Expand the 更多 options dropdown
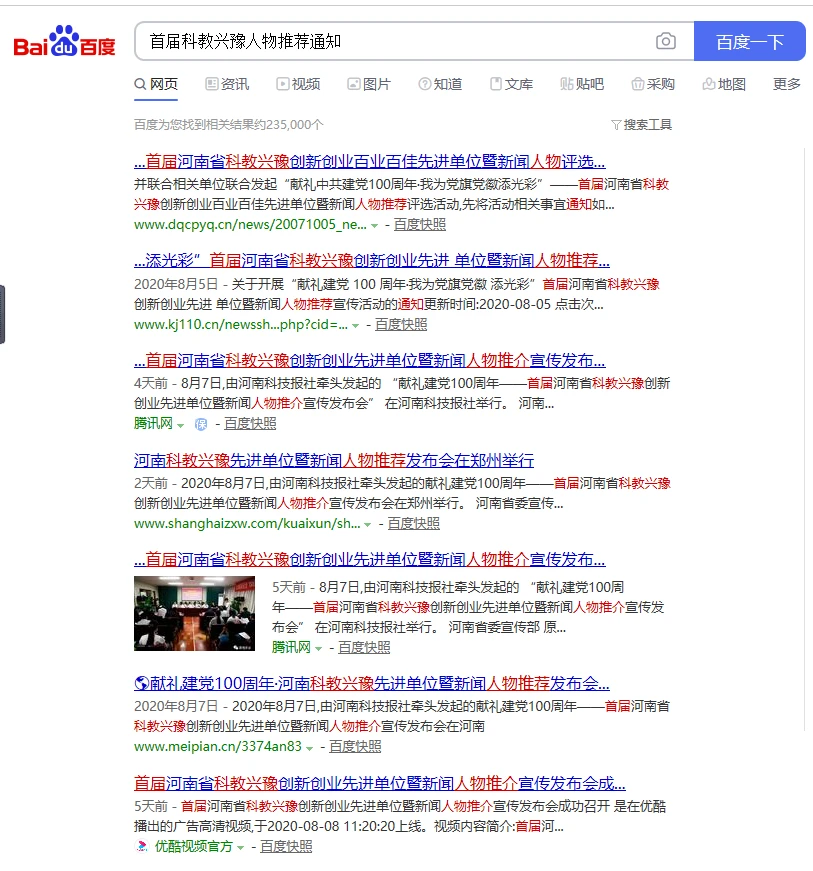The height and width of the screenshot is (871, 813). click(786, 84)
